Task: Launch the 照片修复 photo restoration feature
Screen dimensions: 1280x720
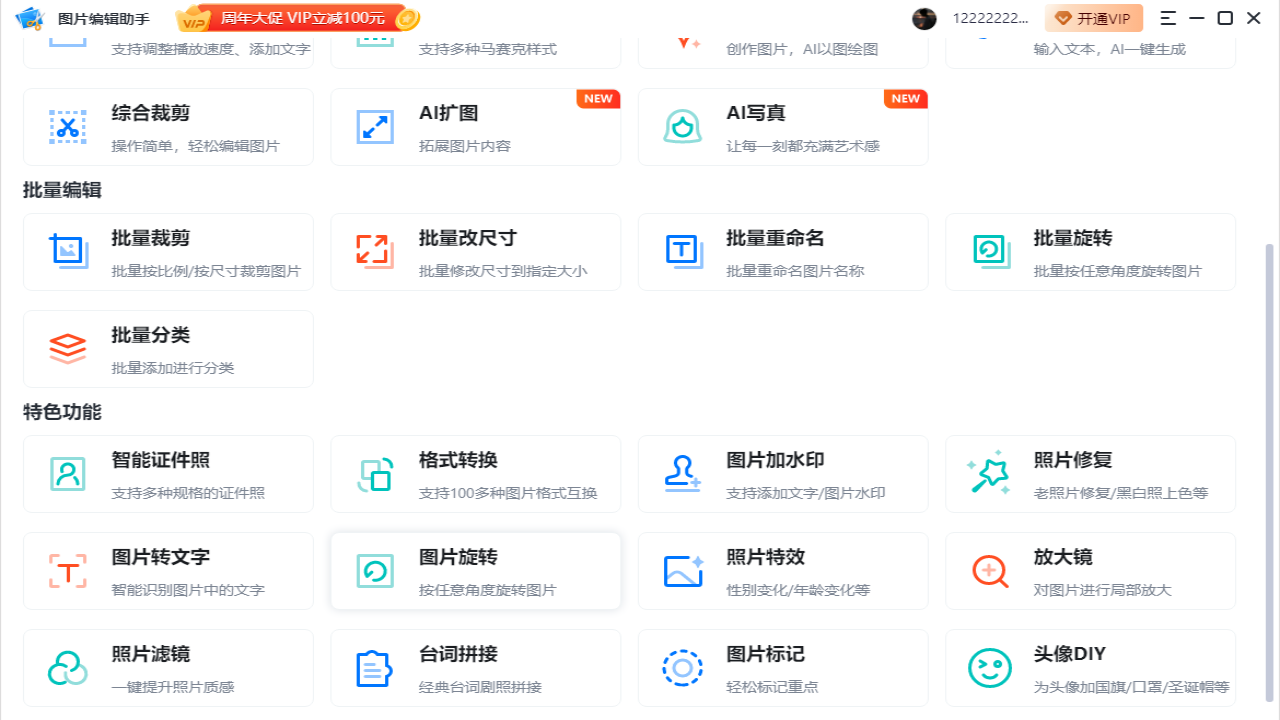Action: pos(1090,473)
